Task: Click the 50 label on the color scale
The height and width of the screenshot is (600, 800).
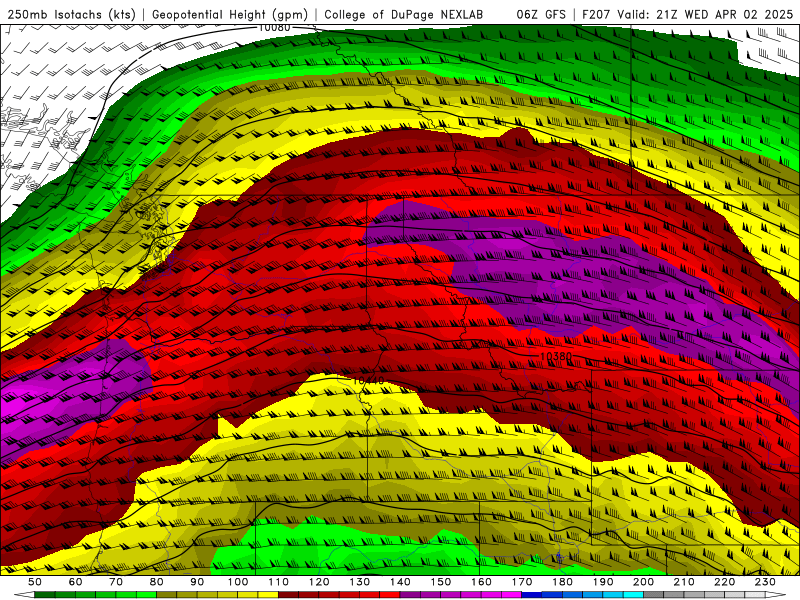Action: [x=35, y=582]
